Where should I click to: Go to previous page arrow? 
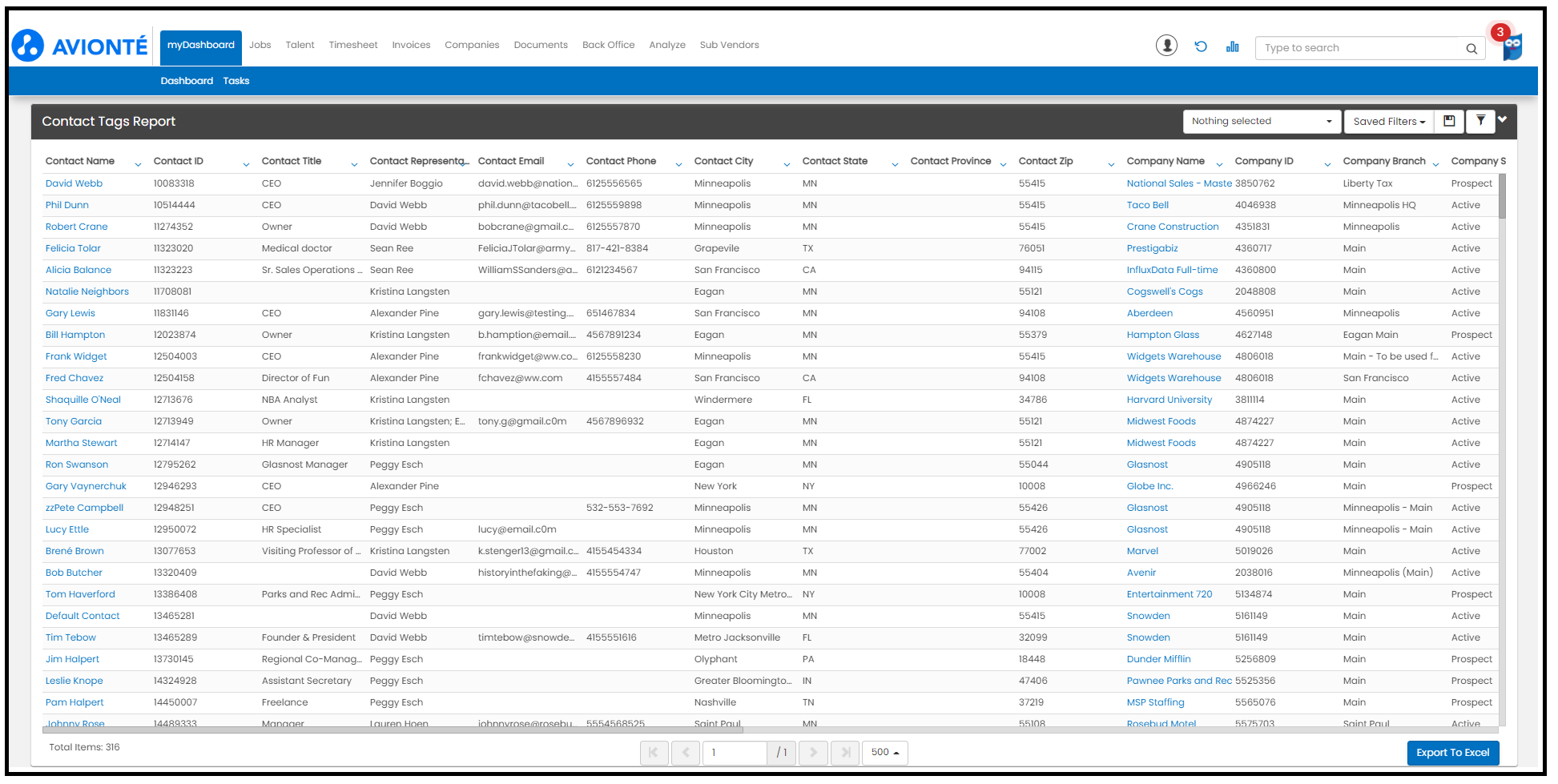coord(685,752)
